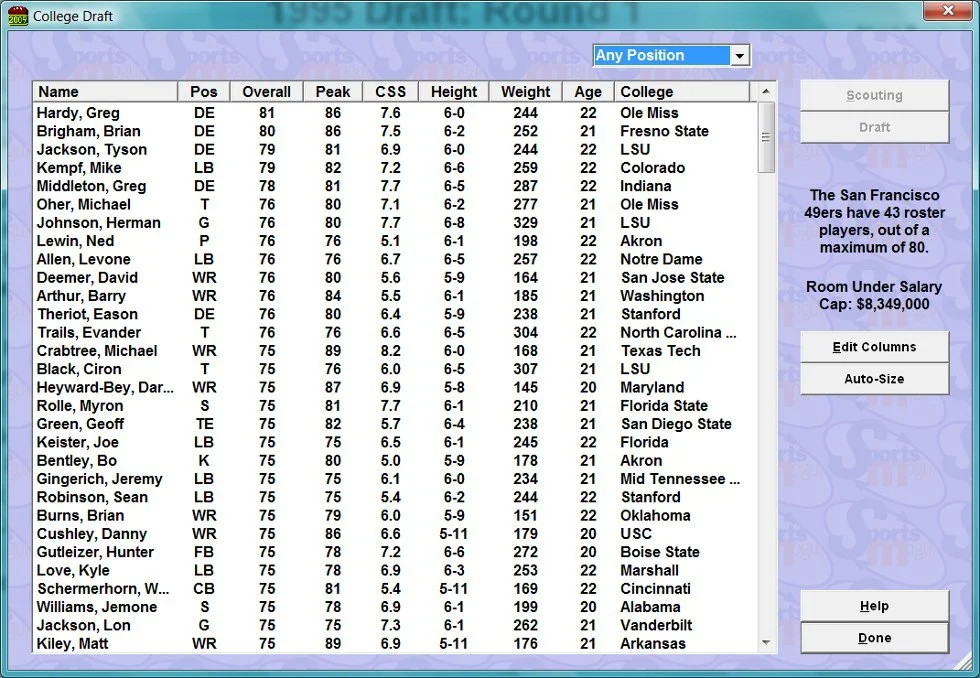Click the Auto-Size button

tap(873, 379)
